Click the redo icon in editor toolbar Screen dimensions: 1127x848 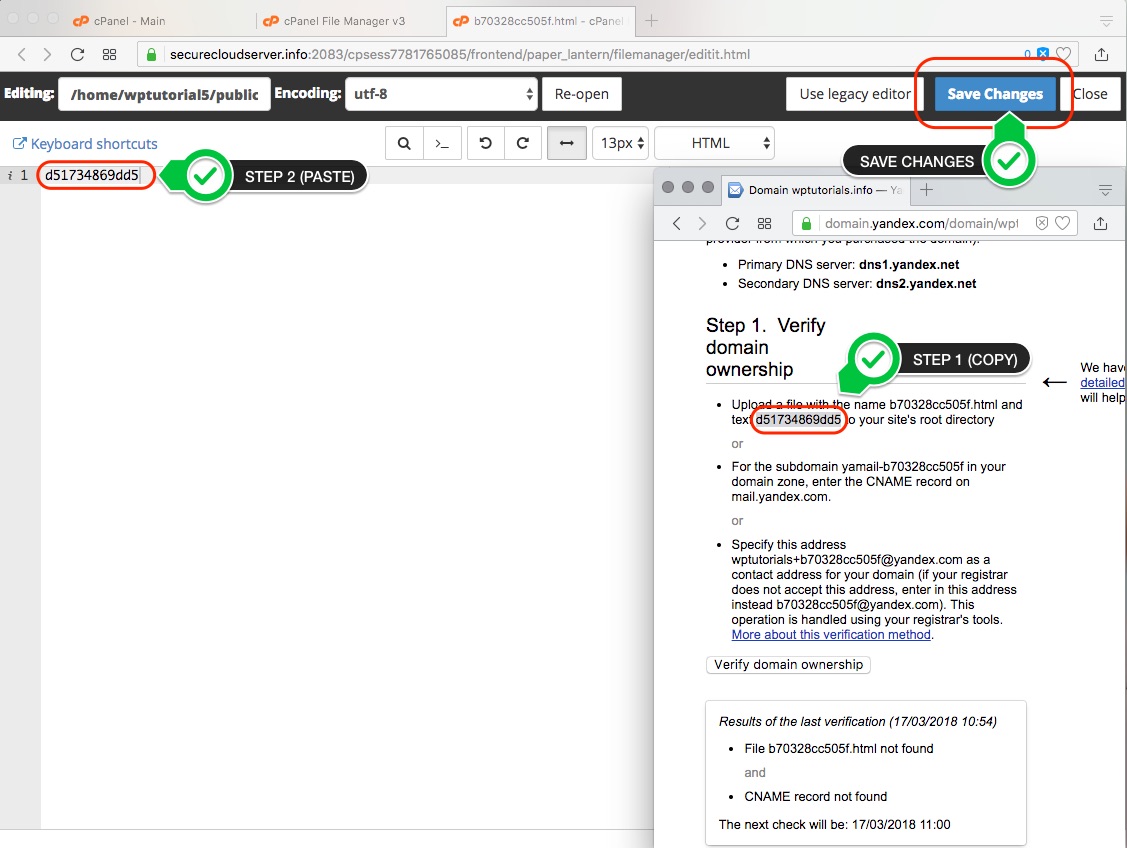click(523, 143)
